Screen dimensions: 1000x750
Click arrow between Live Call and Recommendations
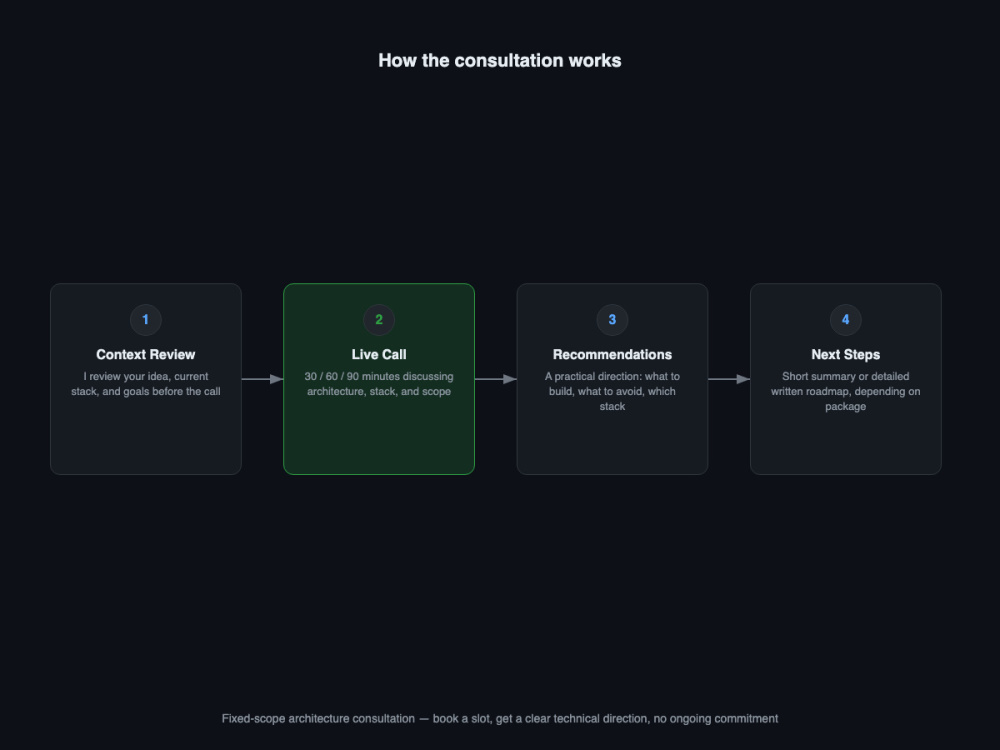tap(496, 379)
